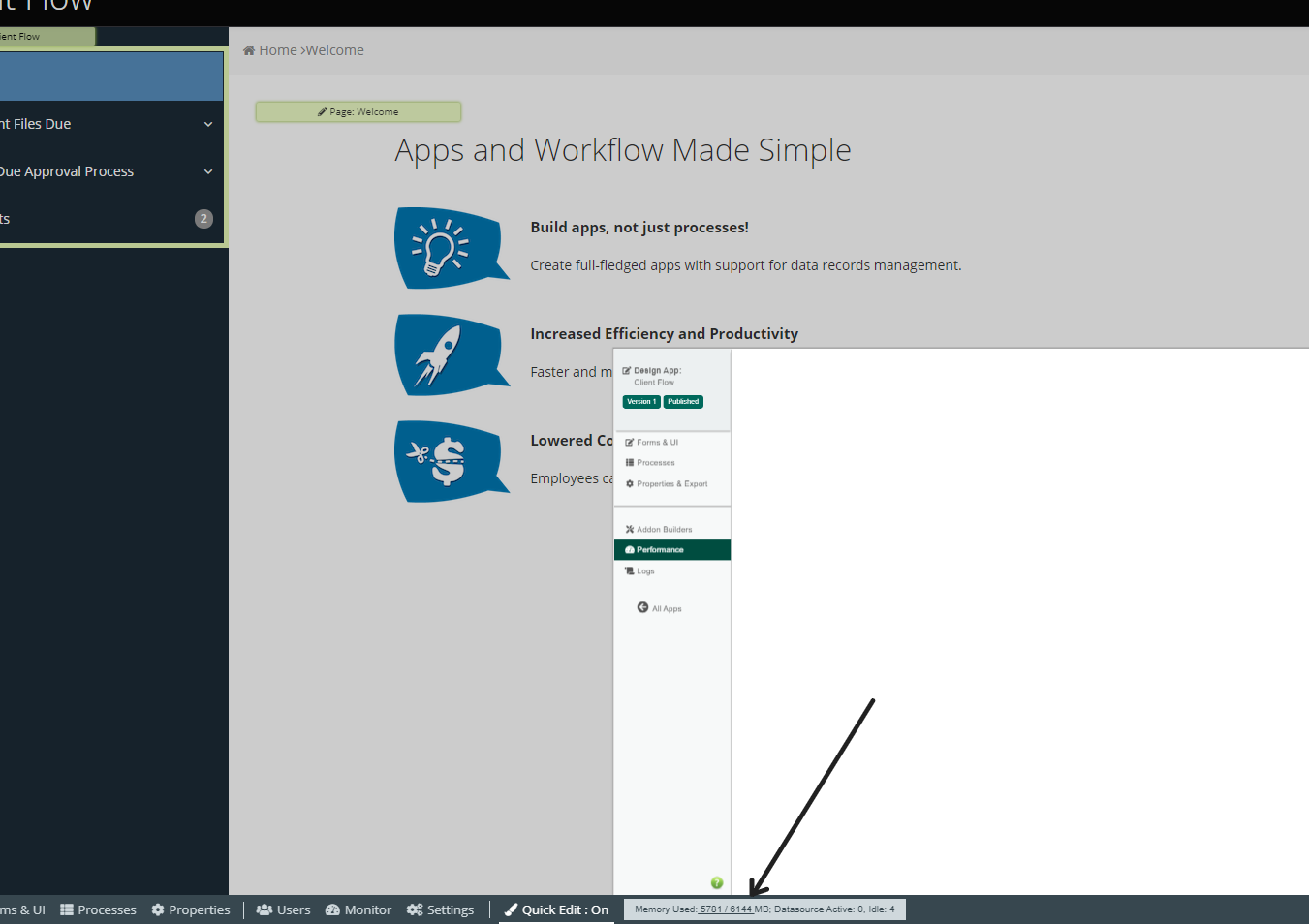Expand the Files Due sidebar menu
Viewport: 1309px width, 924px height.
(111, 124)
